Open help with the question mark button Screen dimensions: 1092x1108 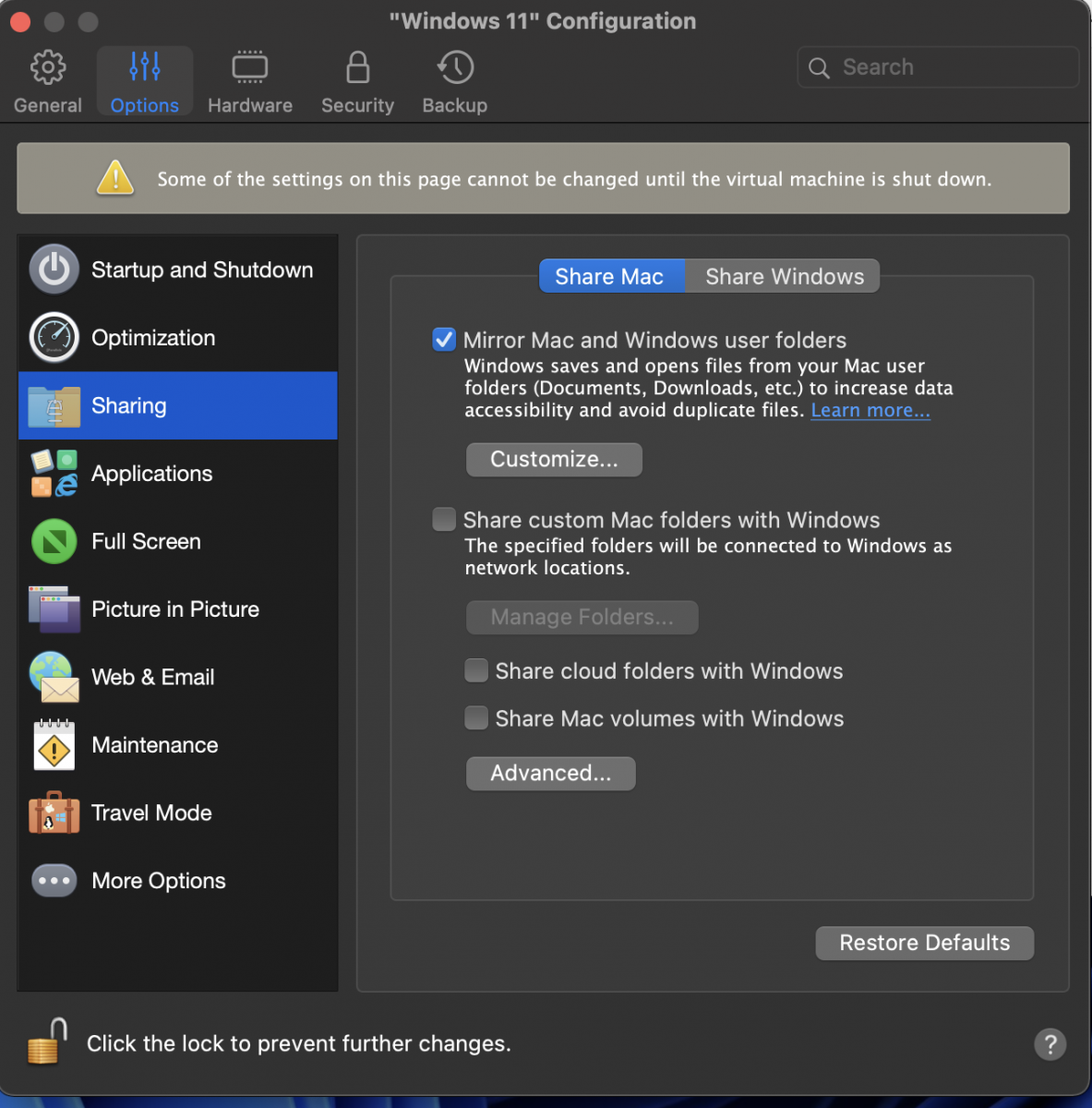[1050, 1044]
